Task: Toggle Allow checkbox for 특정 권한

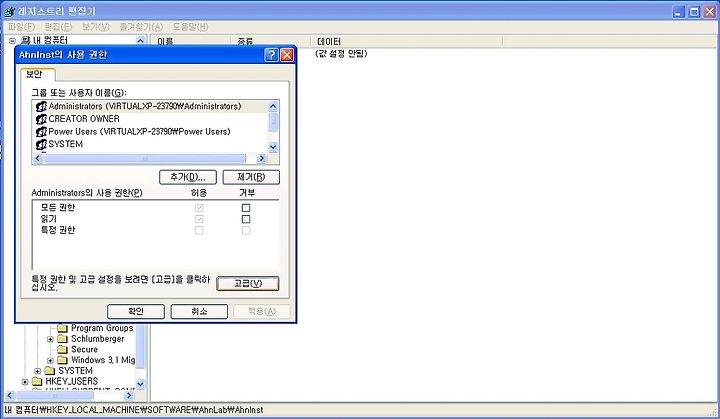Action: (x=199, y=230)
